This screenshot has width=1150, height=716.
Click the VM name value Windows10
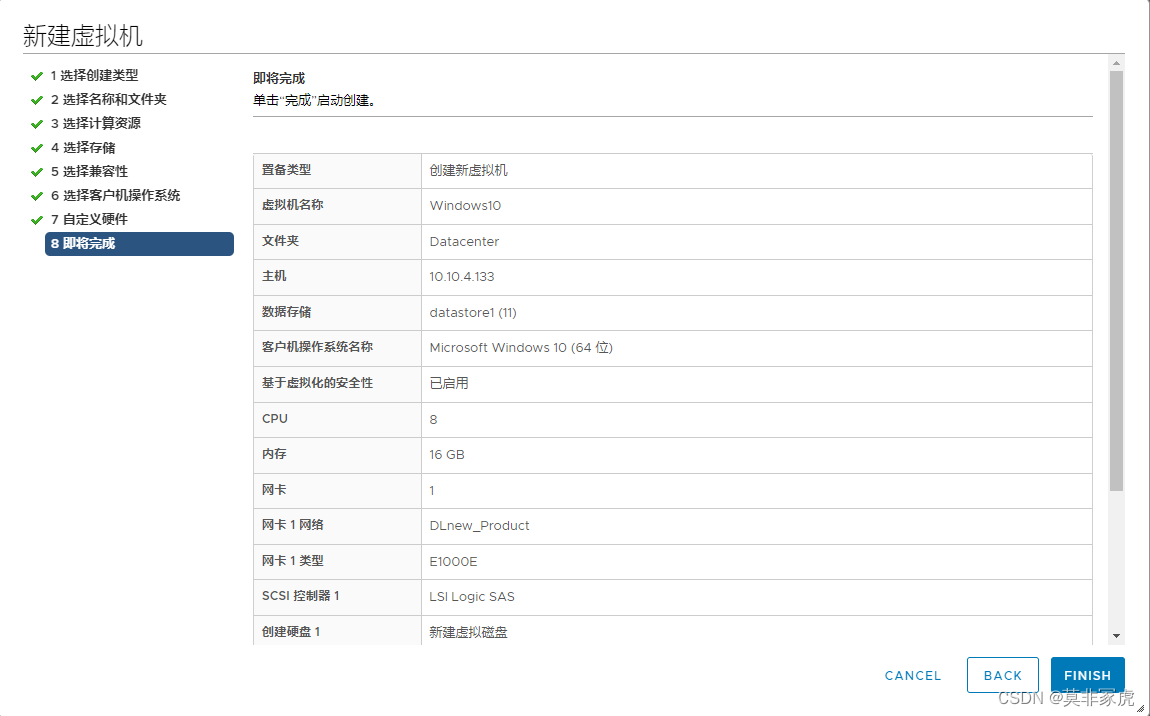pos(465,206)
